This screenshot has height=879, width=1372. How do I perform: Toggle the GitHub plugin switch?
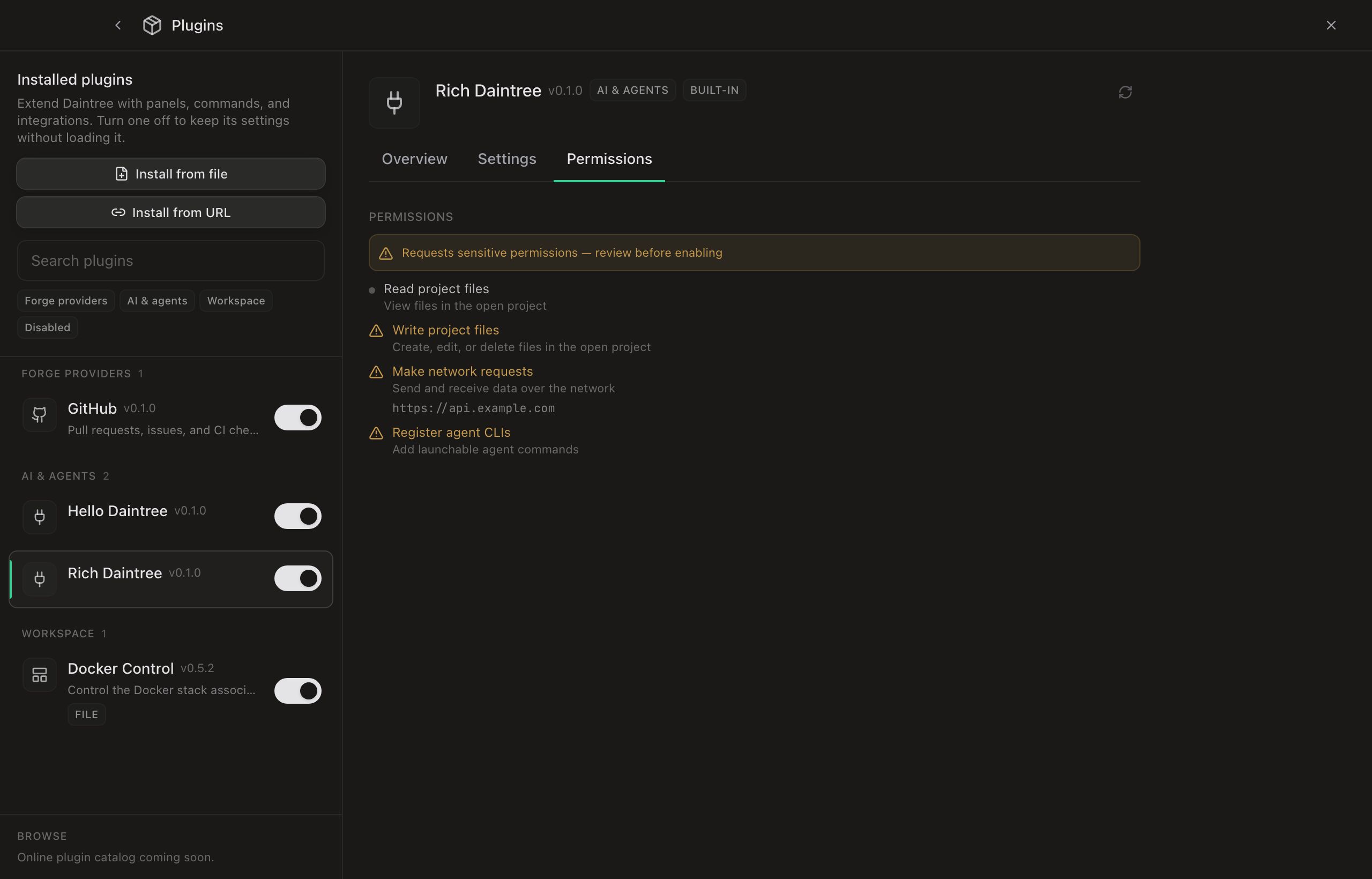(x=298, y=417)
